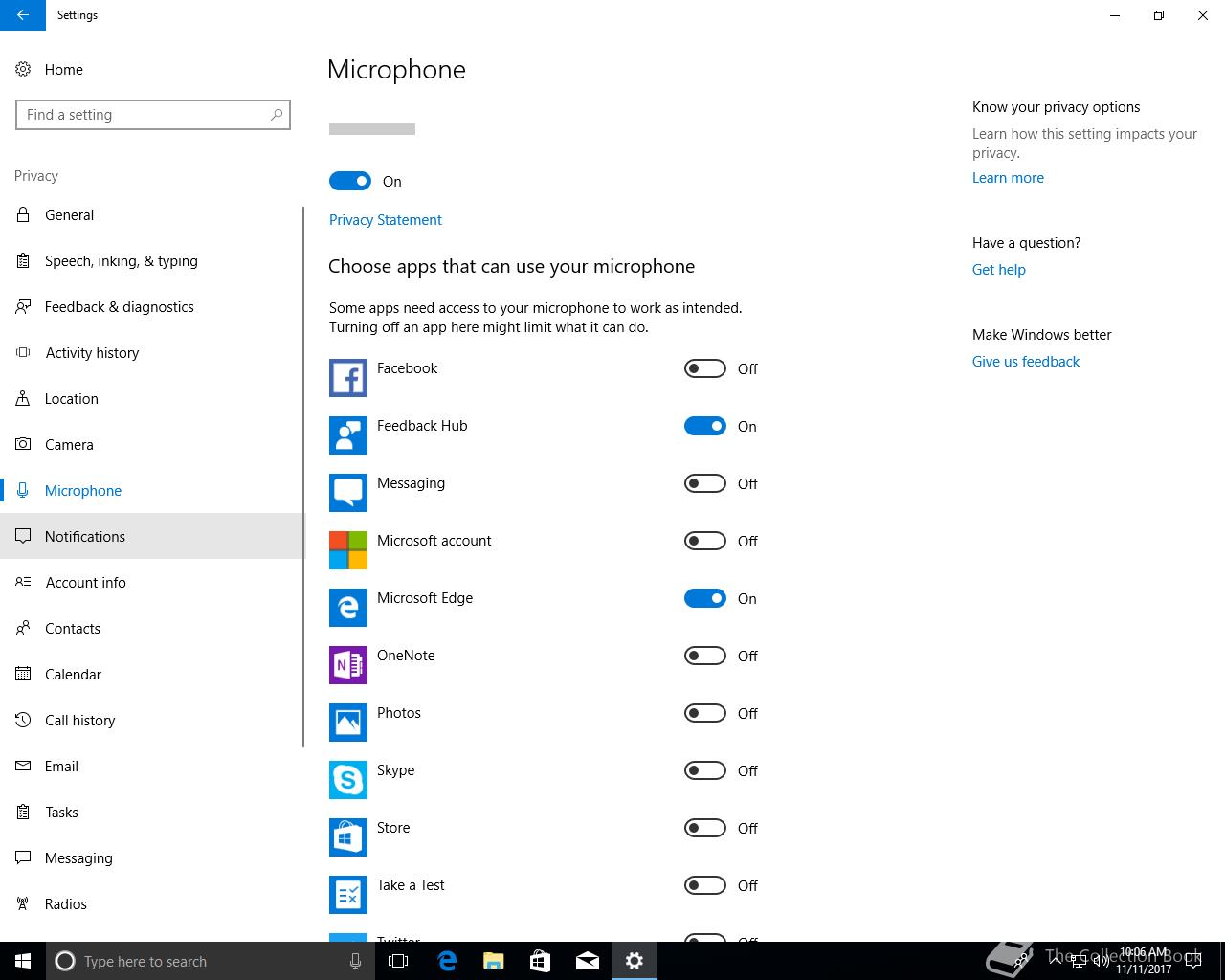Image resolution: width=1225 pixels, height=980 pixels.
Task: Open Account info privacy page
Action: point(151,582)
